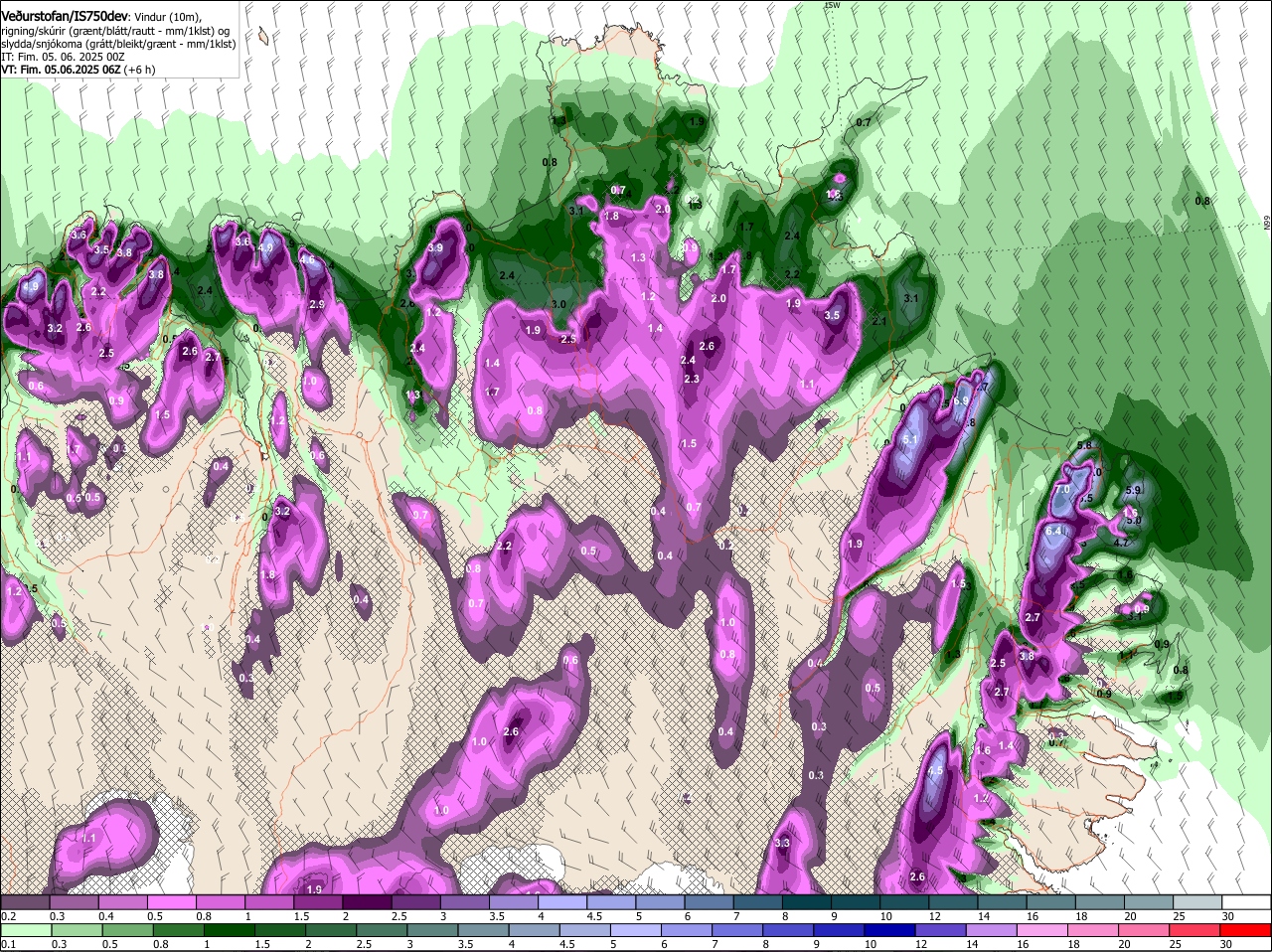Click the valid time line "VT: Fim. 05.06.2025 06Z (+6 h)"
The height and width of the screenshot is (952, 1272).
point(78,70)
